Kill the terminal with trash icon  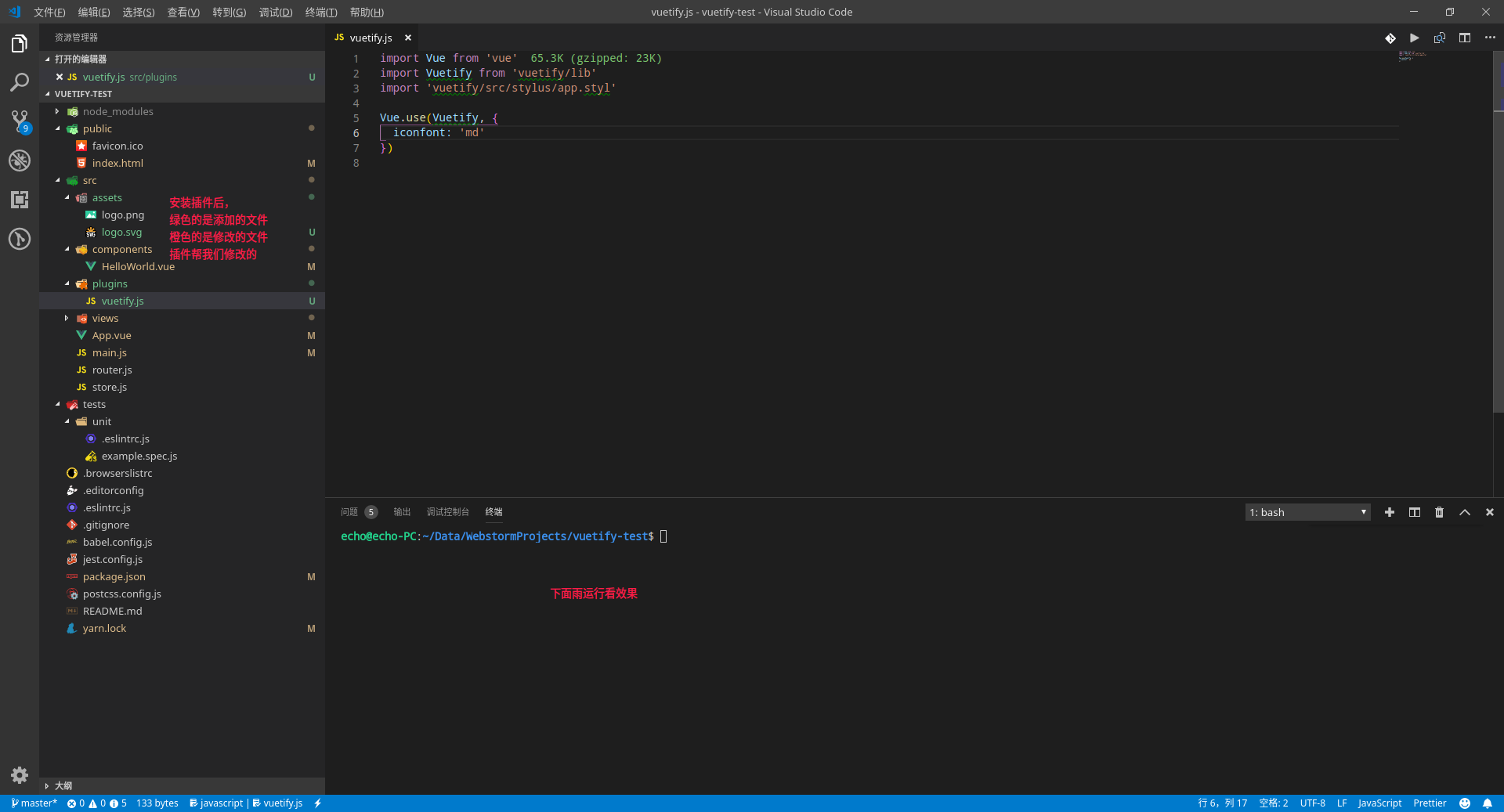pos(1440,512)
